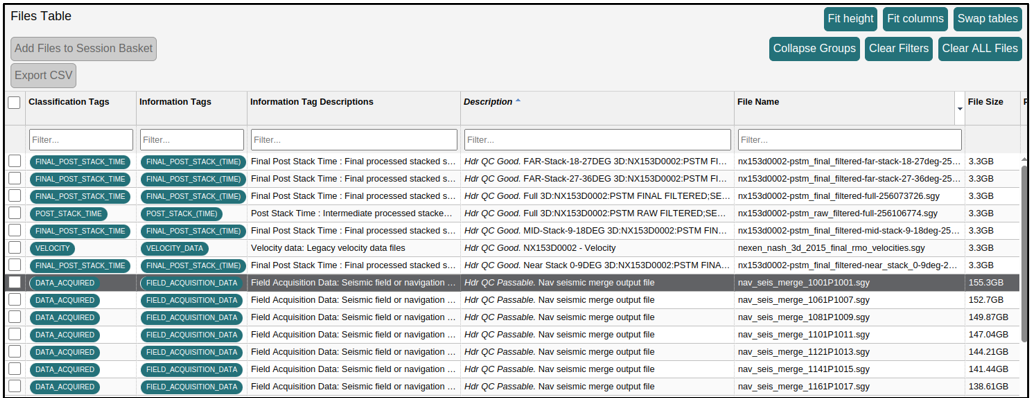Check the nav_seis_merge_1121P1013.sgy row
The image size is (1030, 398).
pos(14,352)
